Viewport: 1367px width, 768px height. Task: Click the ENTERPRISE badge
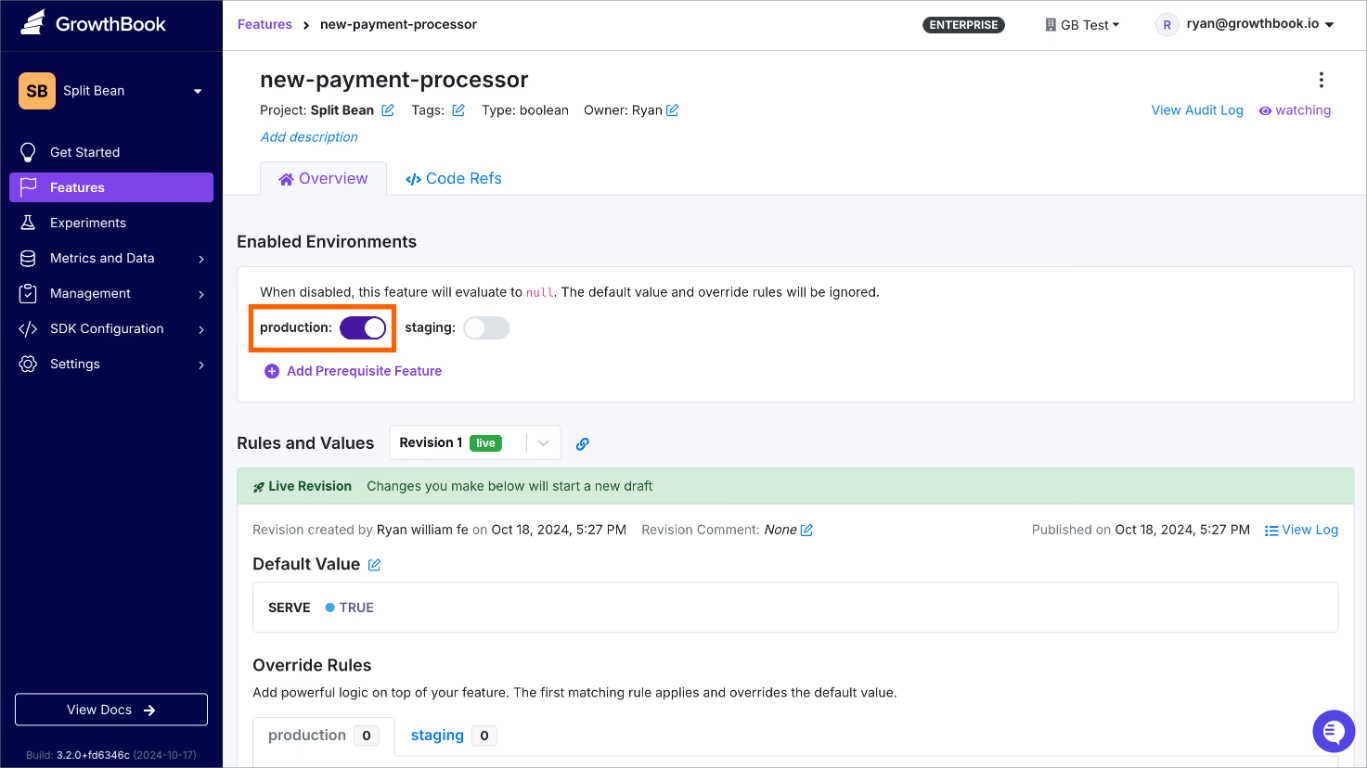pyautogui.click(x=963, y=25)
